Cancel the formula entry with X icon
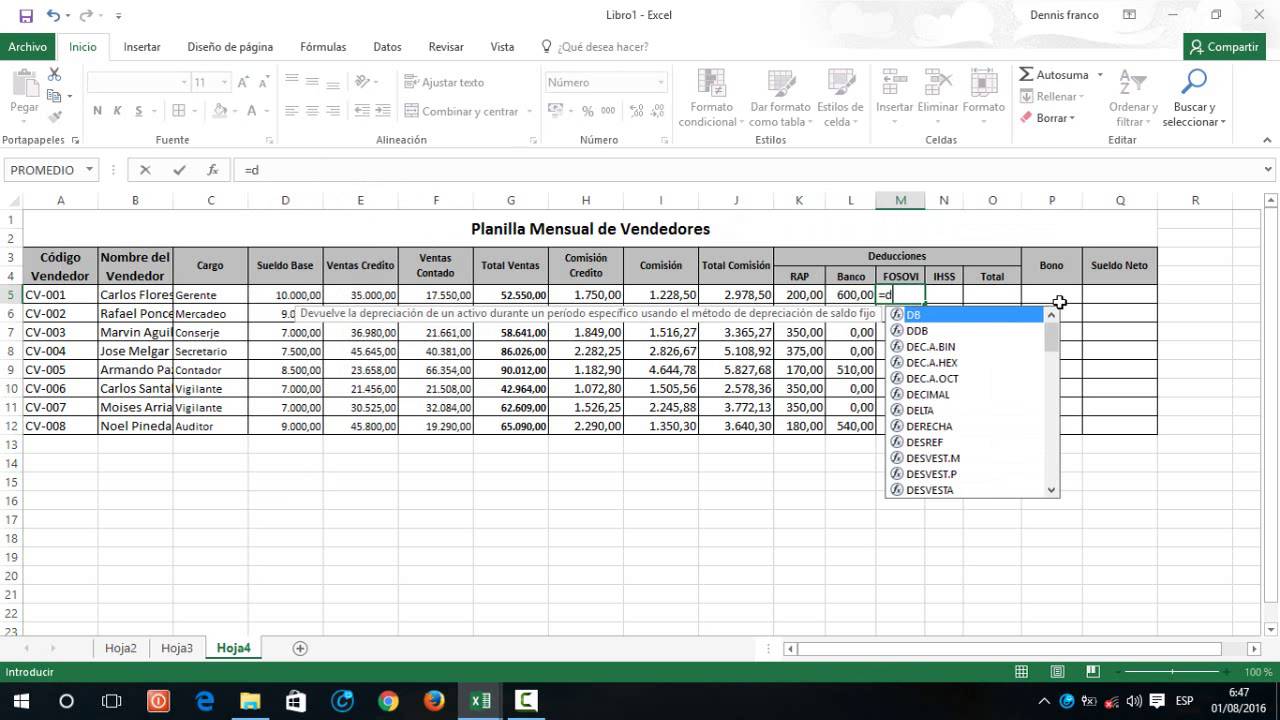The width and height of the screenshot is (1280, 720). pyautogui.click(x=145, y=170)
